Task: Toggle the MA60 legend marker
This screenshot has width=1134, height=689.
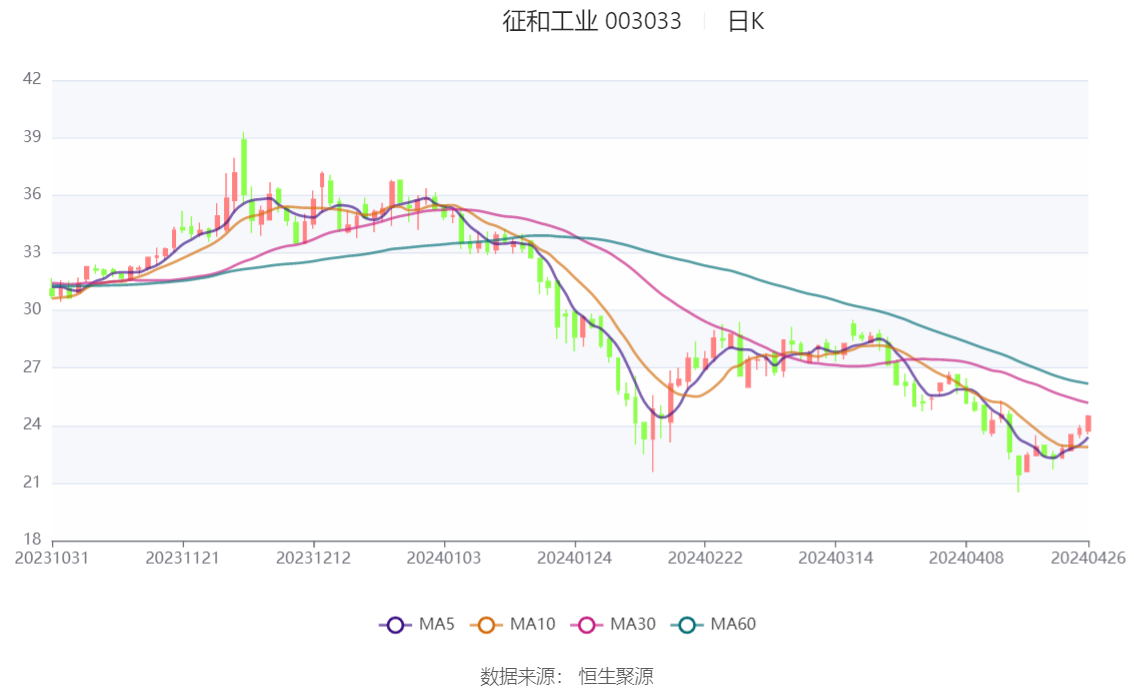Action: pos(687,625)
